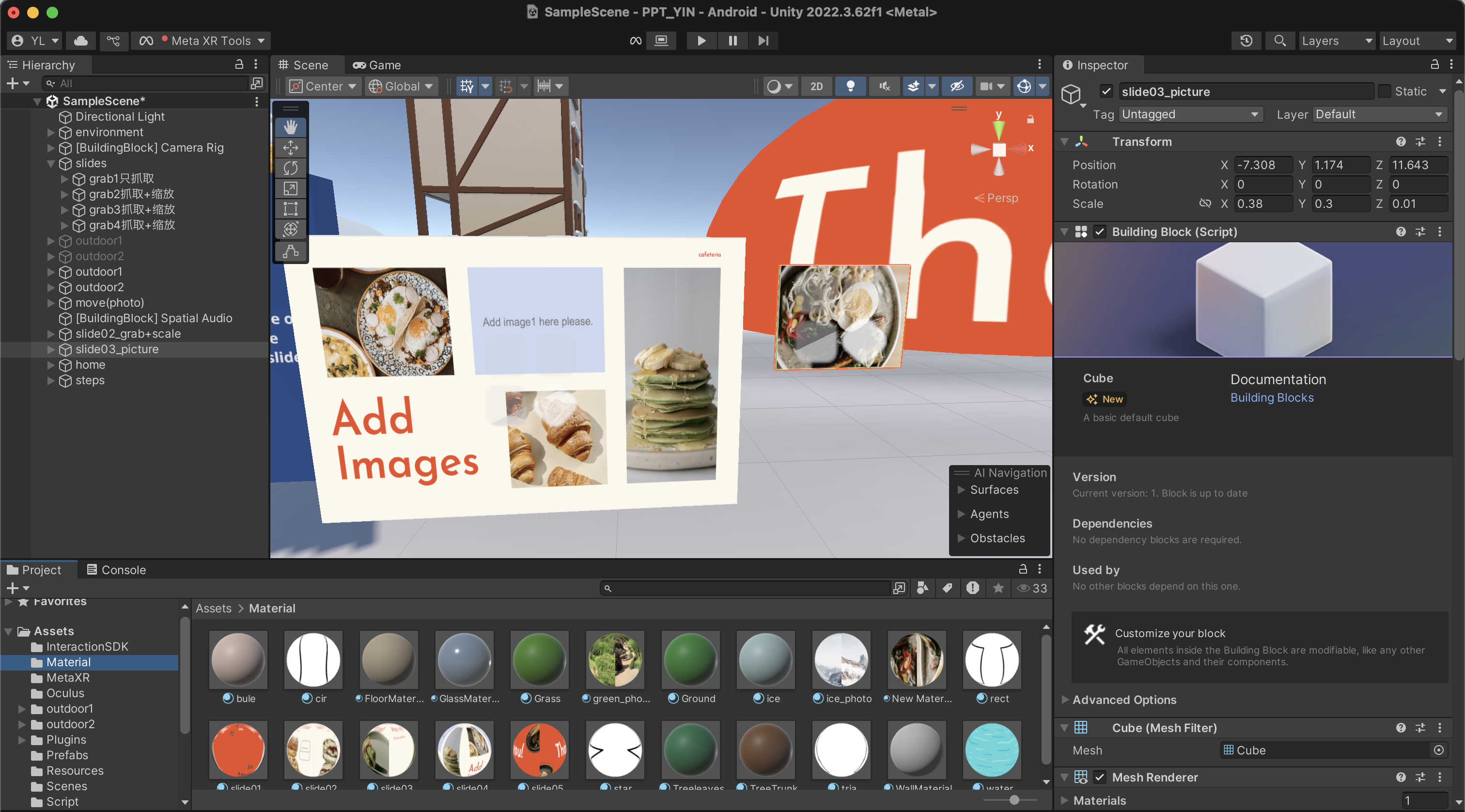Switch to the Game tab
Screen dimensions: 1465x812
coord(377,65)
